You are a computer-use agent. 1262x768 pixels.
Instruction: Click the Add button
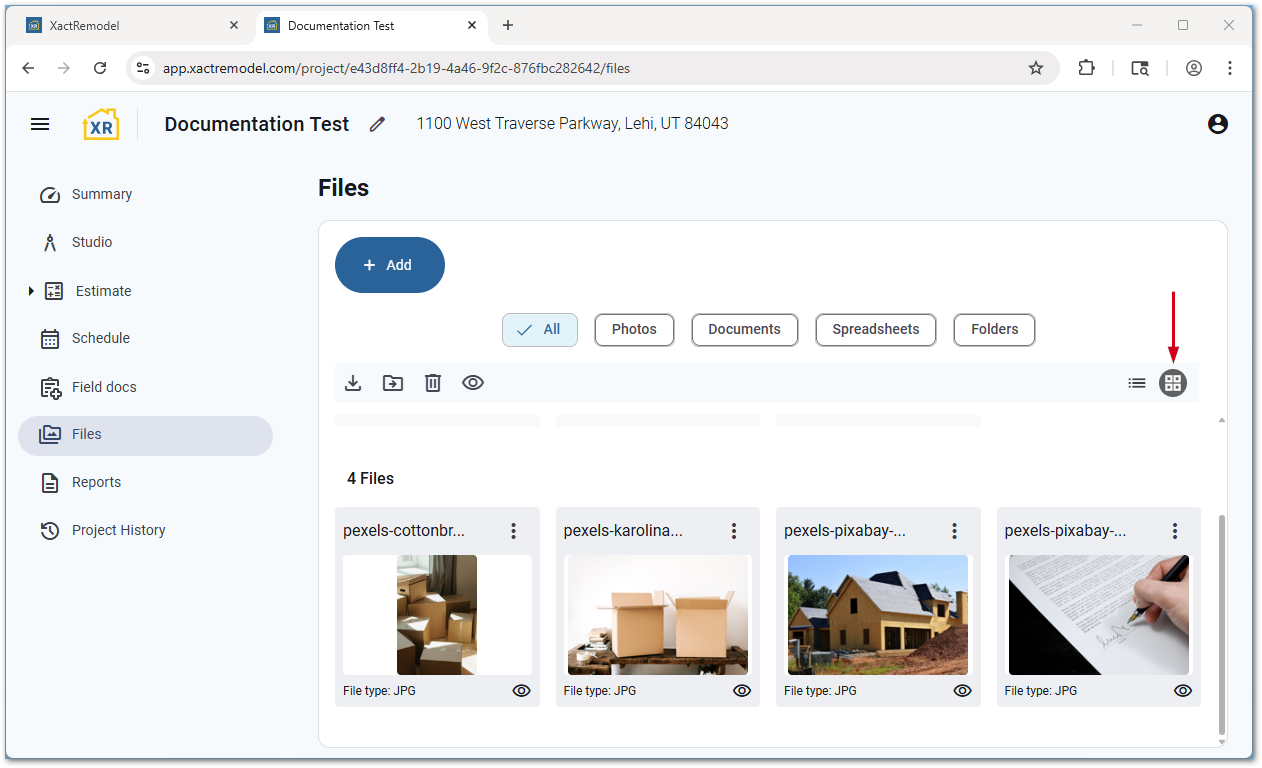pyautogui.click(x=389, y=265)
